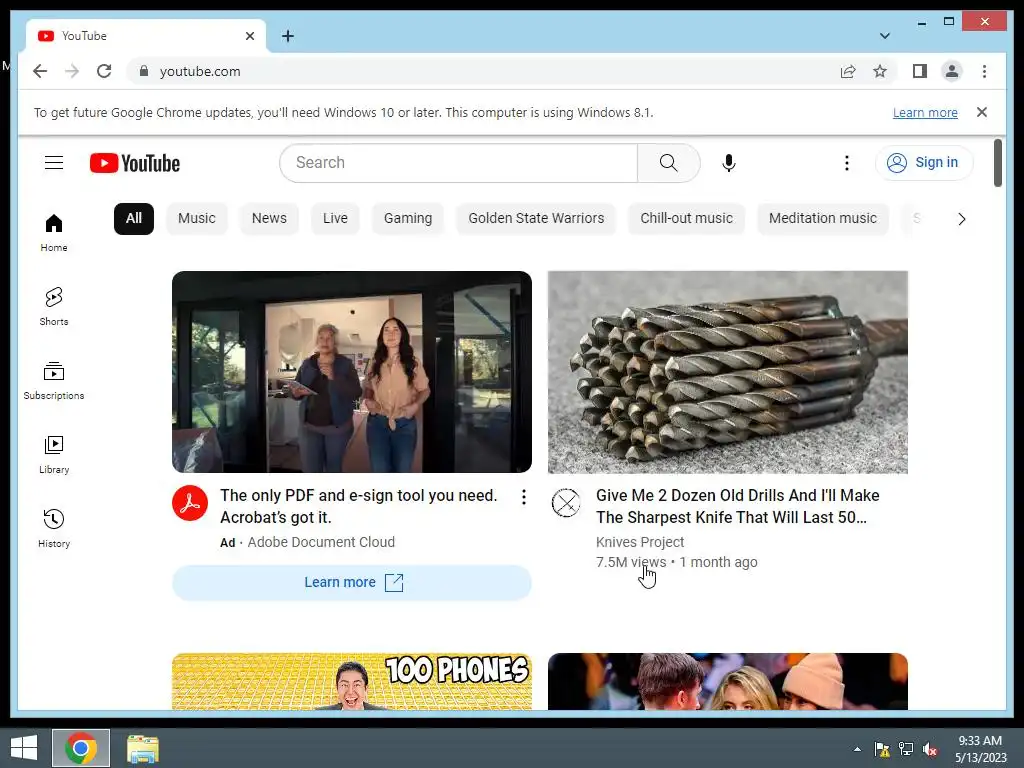This screenshot has width=1024, height=768.
Task: Open YouTube settings three-dot menu
Action: click(x=846, y=163)
